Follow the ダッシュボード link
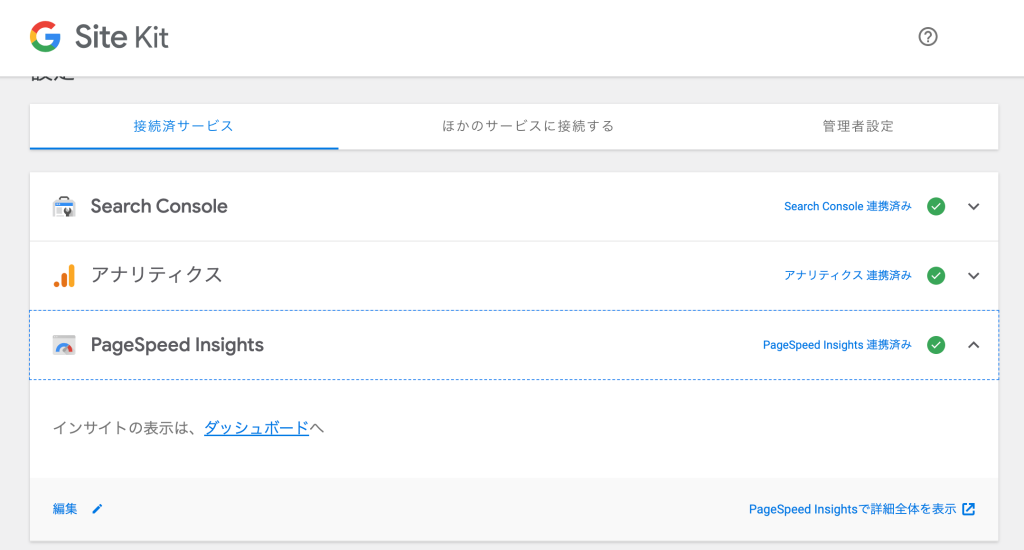This screenshot has width=1024, height=550. pos(256,428)
